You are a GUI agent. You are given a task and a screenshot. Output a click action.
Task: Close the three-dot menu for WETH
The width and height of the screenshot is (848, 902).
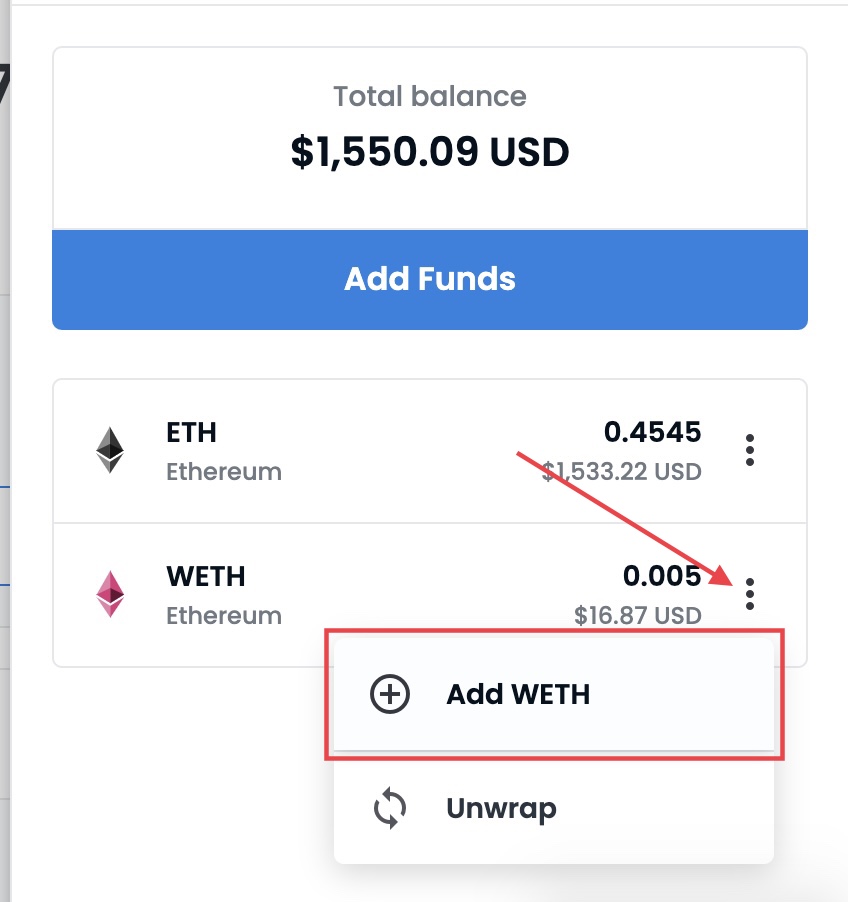[x=749, y=594]
